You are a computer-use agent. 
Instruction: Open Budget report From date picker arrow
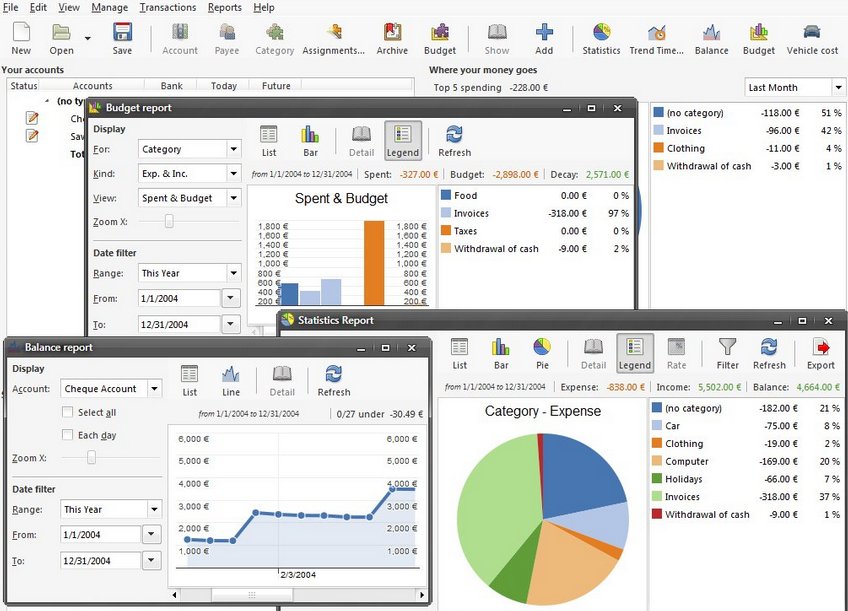(231, 298)
